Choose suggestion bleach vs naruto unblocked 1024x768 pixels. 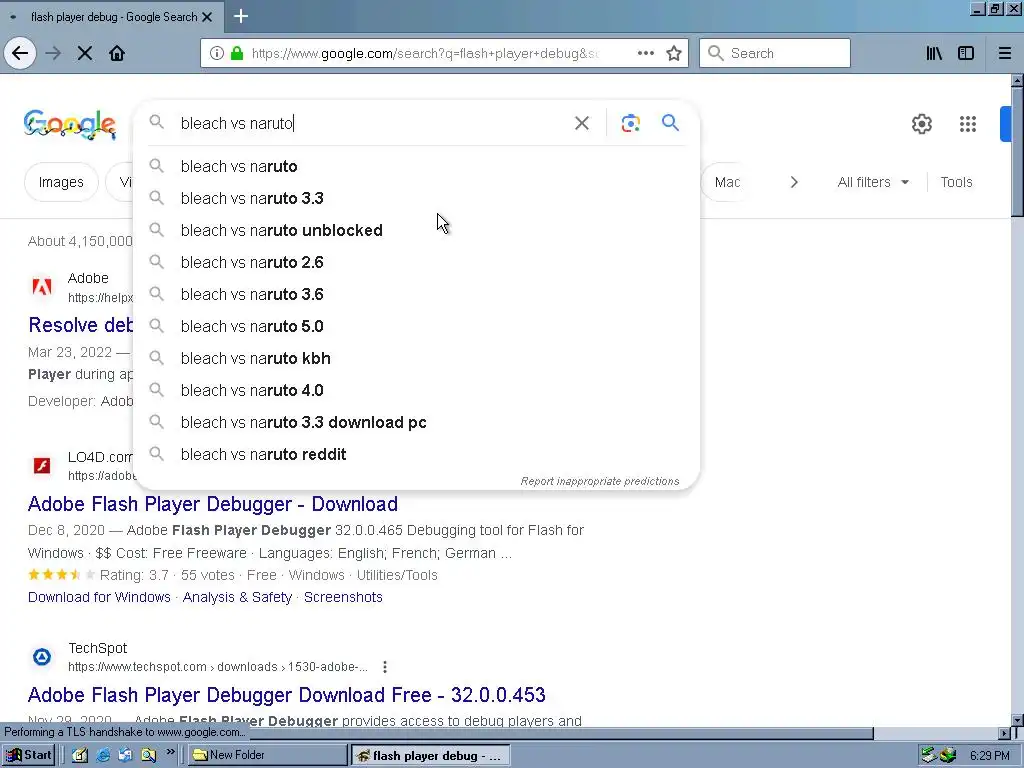tap(416, 231)
